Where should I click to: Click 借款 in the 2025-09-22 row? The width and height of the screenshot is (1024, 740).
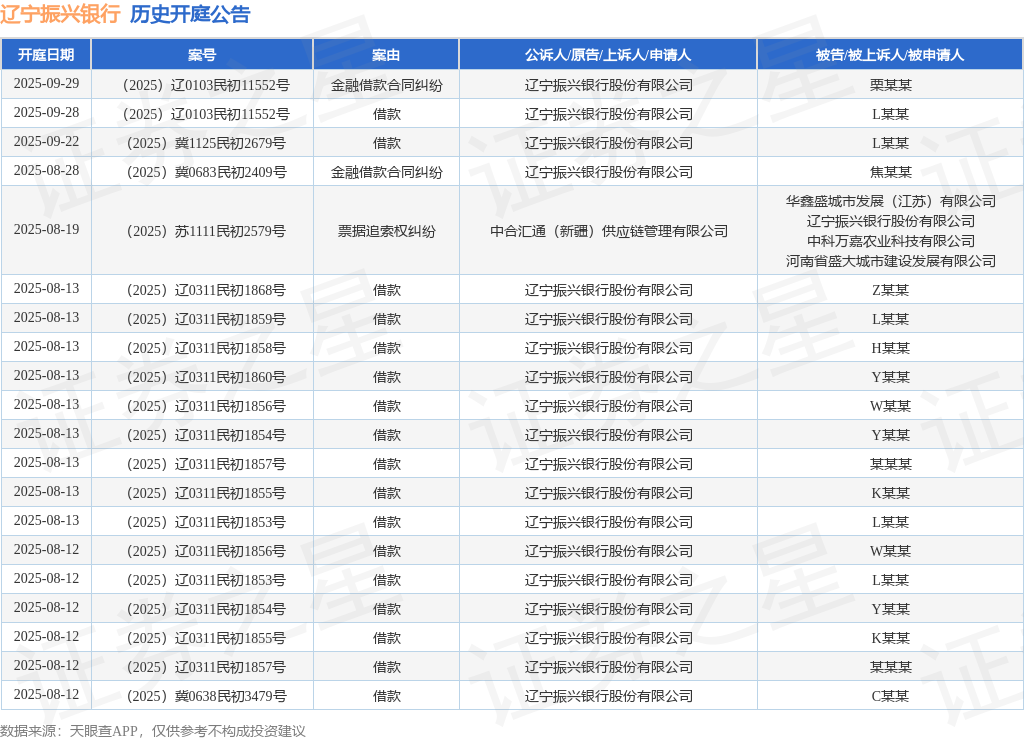(387, 143)
